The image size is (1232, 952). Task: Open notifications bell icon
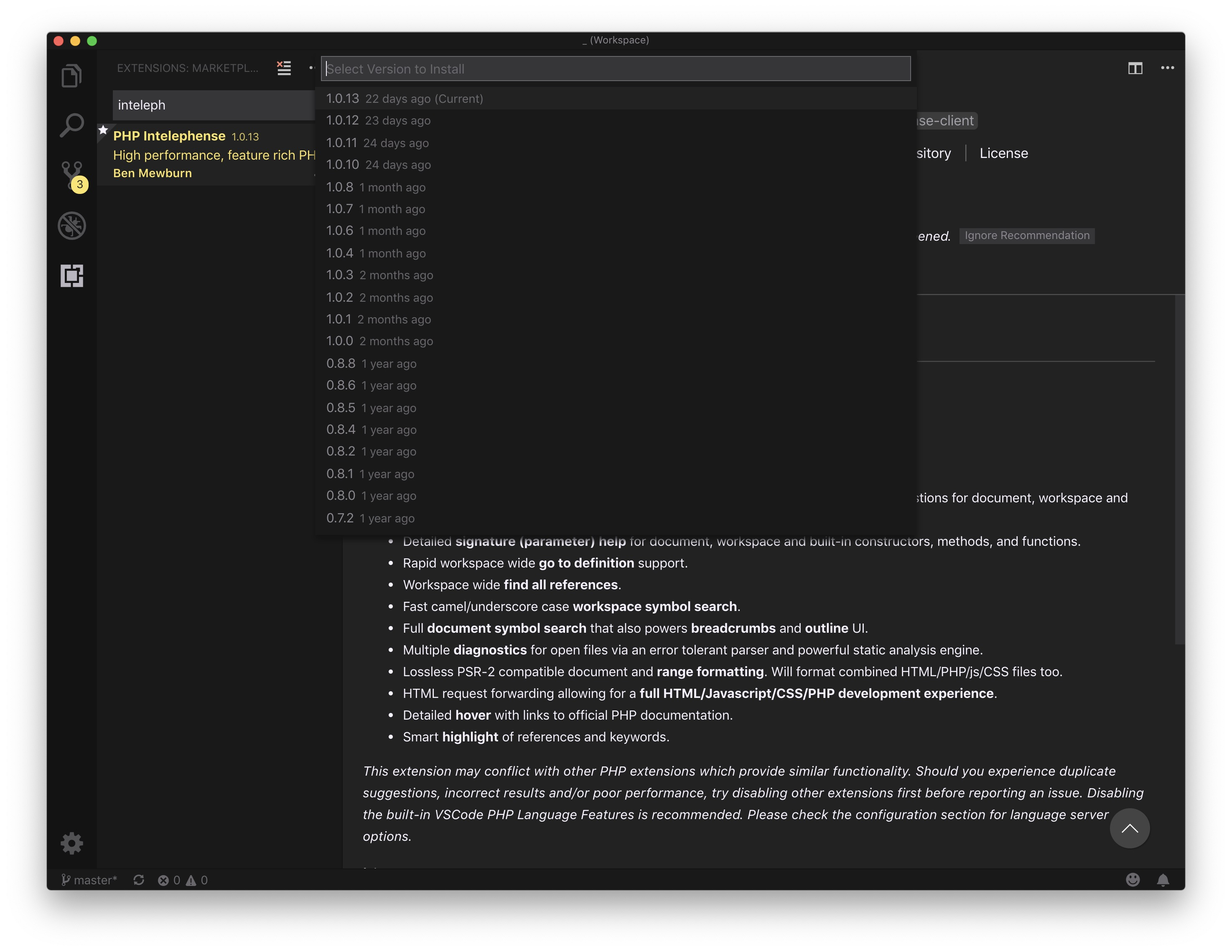click(1163, 880)
